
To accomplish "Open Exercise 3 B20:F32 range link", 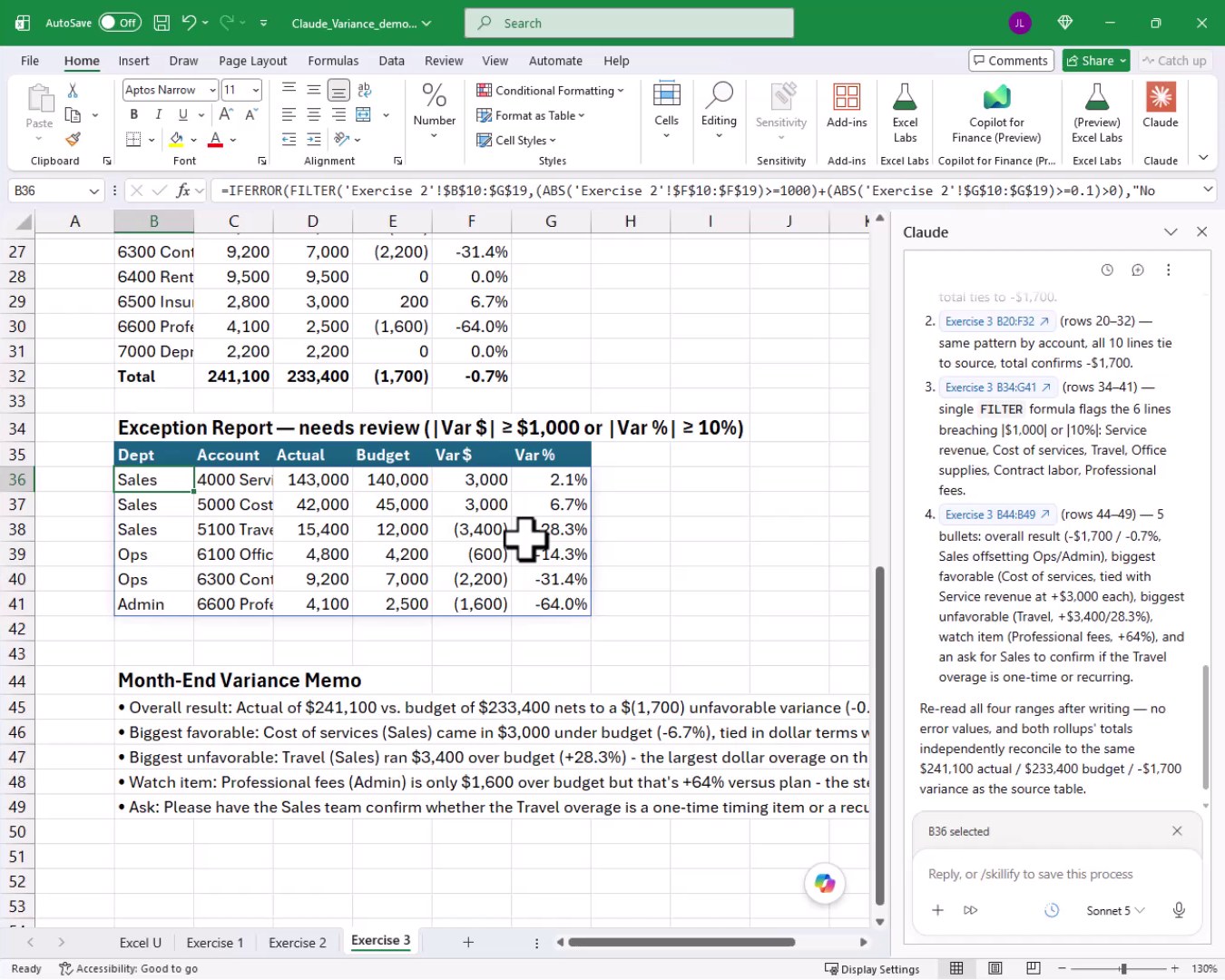I will point(996,321).
